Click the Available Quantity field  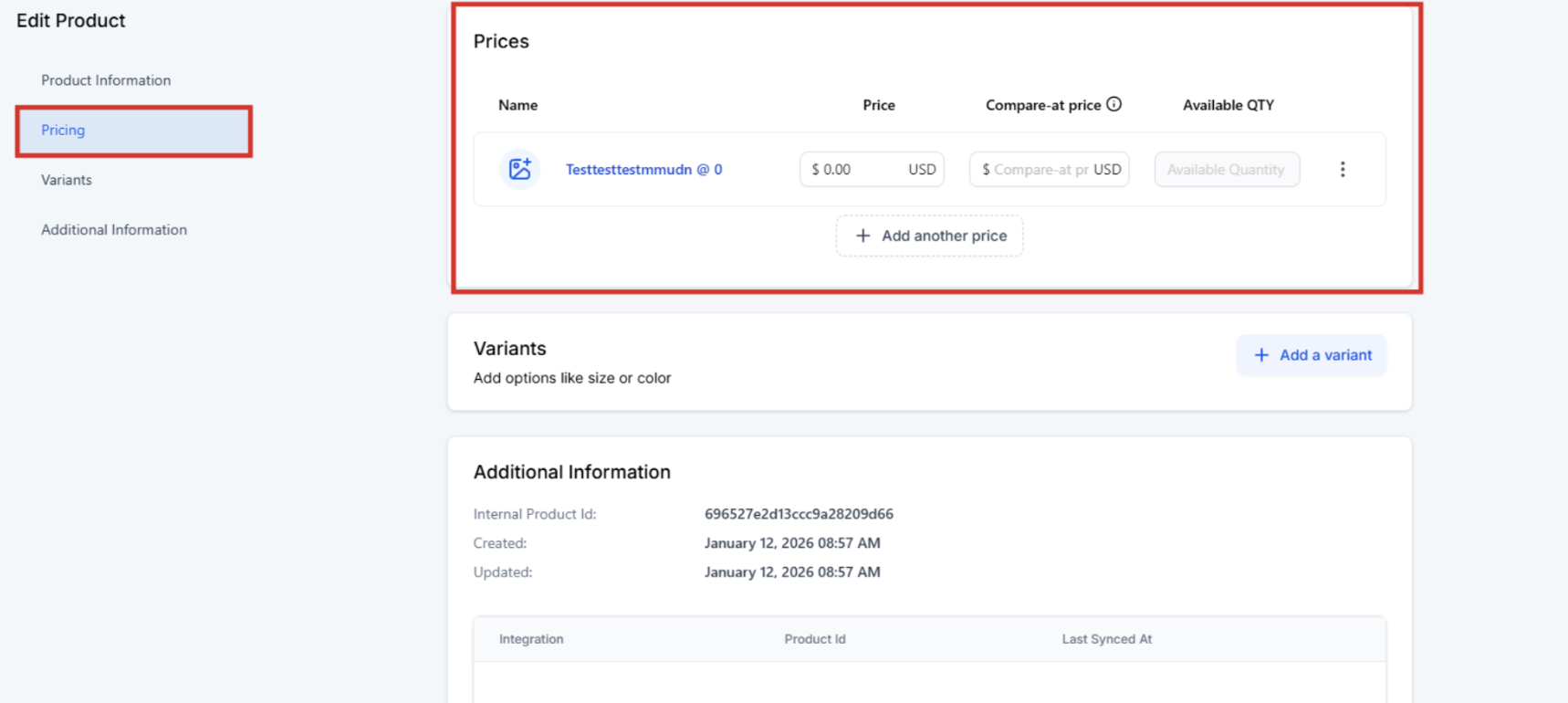tap(1226, 169)
